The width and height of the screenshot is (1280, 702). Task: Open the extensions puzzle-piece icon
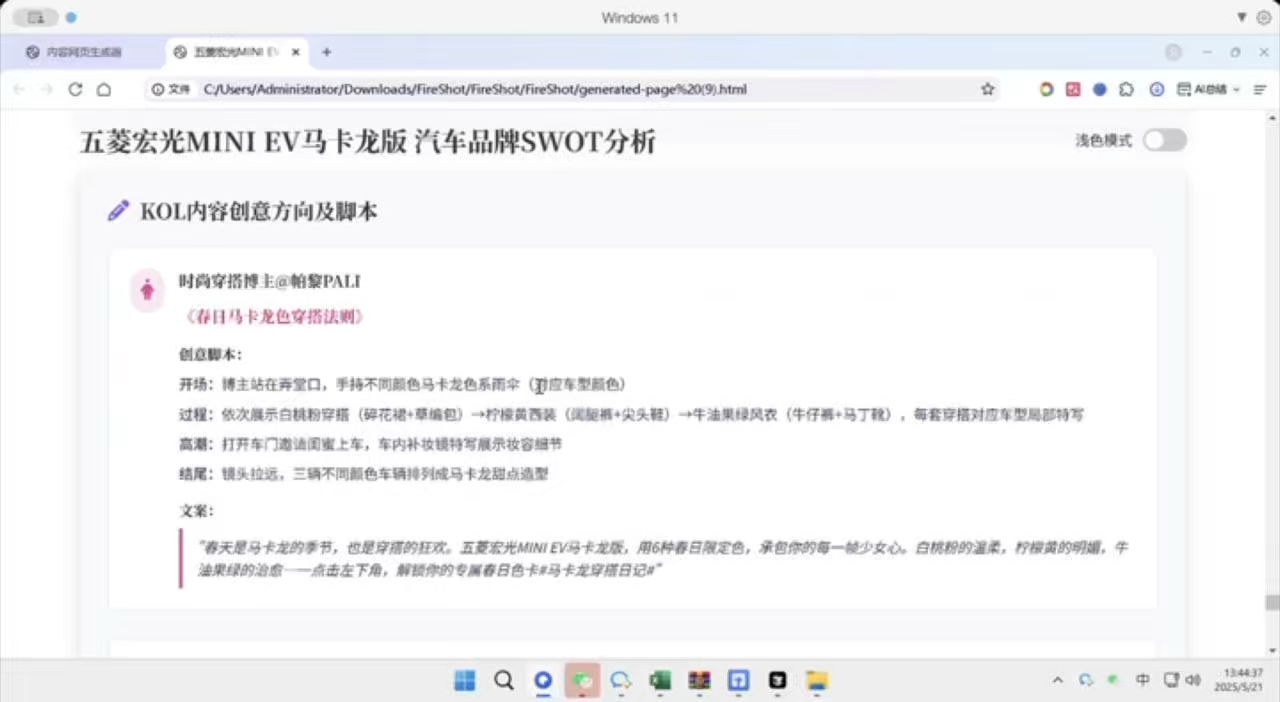1127,89
